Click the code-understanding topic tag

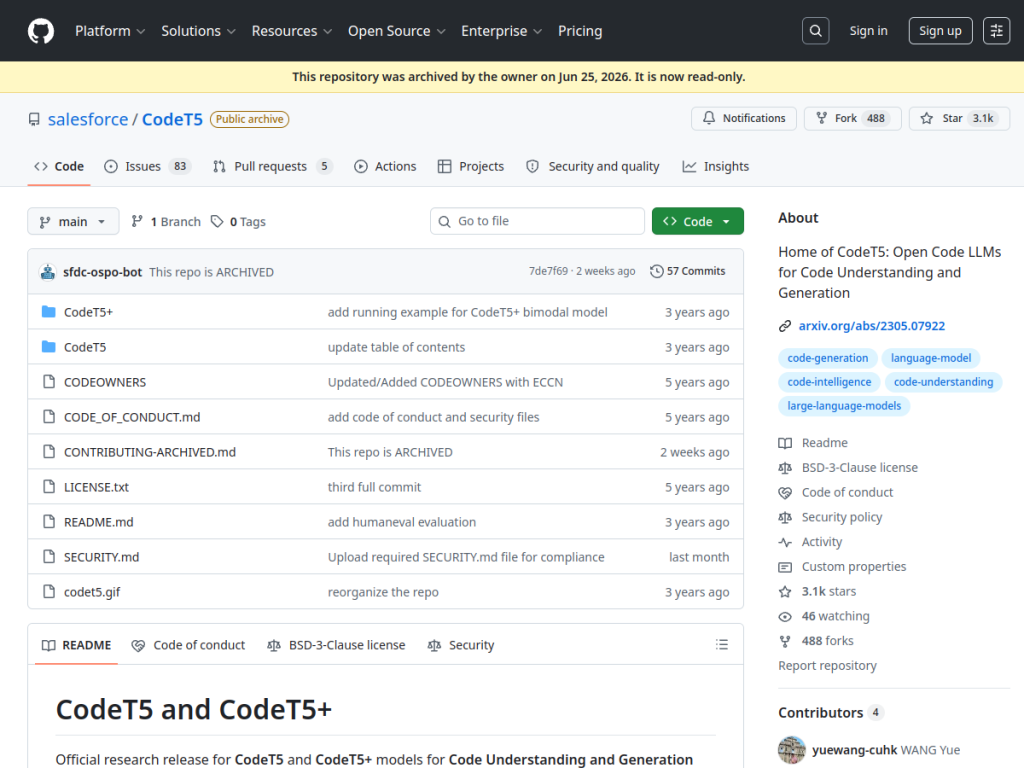click(x=943, y=381)
